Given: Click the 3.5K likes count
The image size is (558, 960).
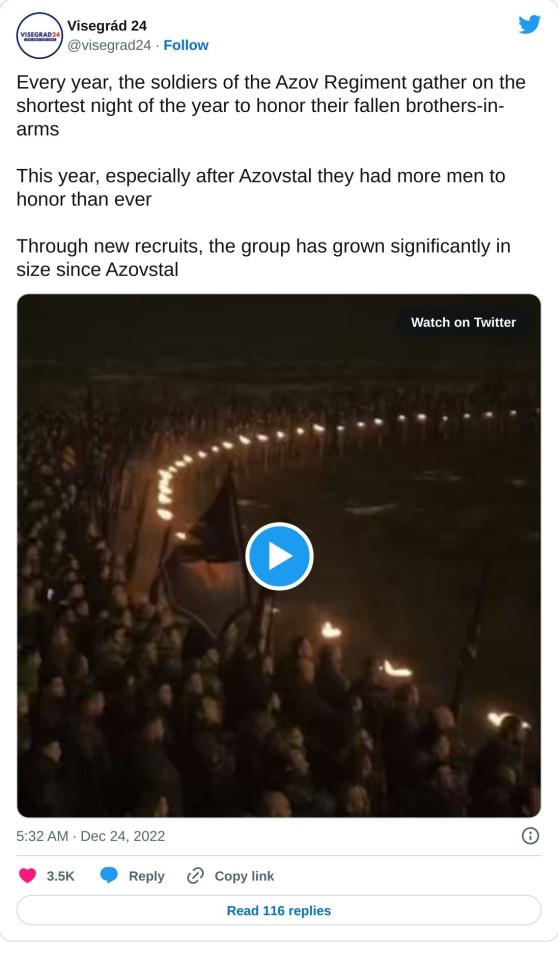Looking at the screenshot, I should (60, 876).
